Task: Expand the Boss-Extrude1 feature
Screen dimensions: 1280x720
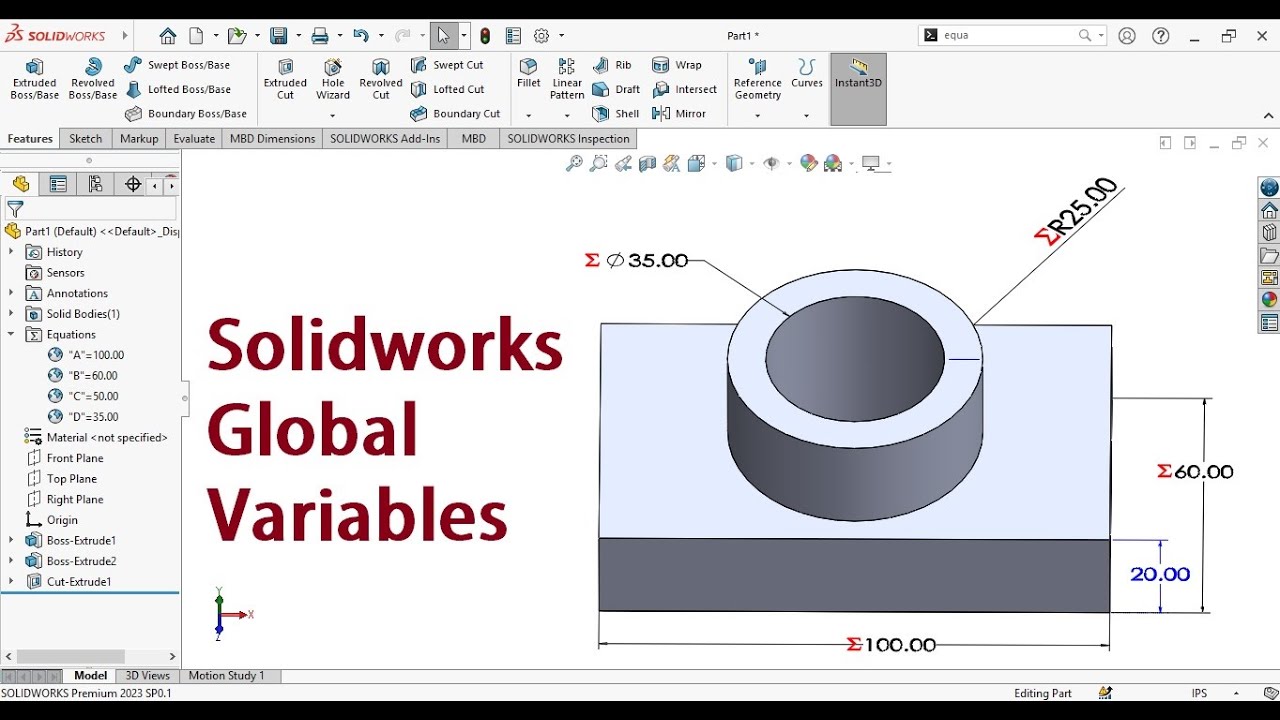Action: coord(11,540)
